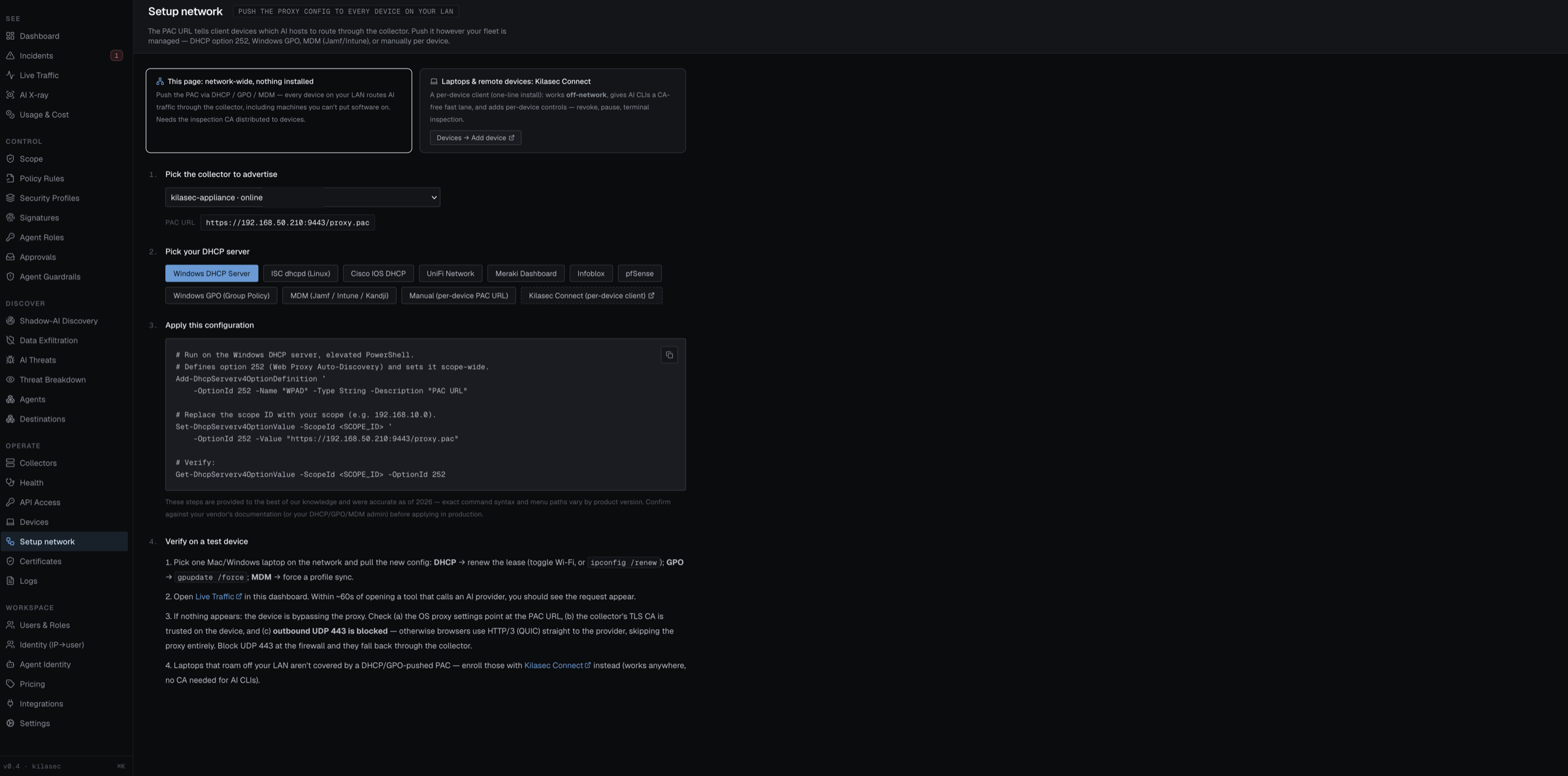Image resolution: width=1568 pixels, height=776 pixels.
Task: Select pfSense option
Action: [x=640, y=274]
